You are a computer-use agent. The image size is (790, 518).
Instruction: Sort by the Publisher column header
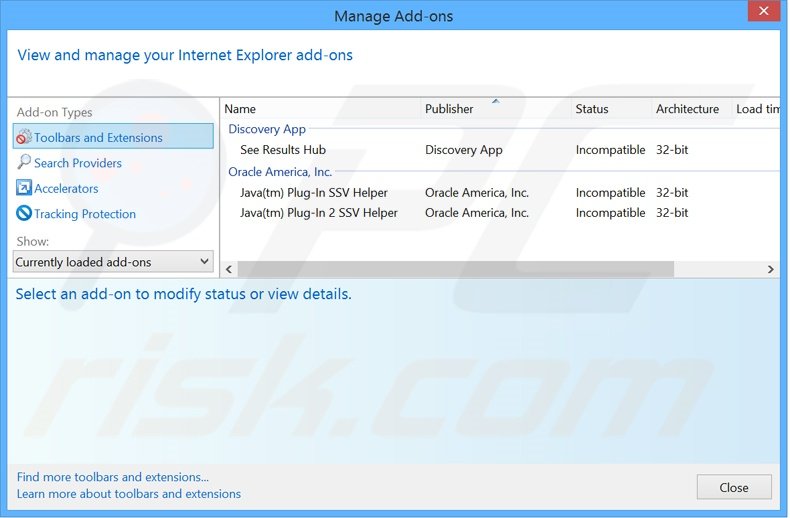[x=496, y=109]
